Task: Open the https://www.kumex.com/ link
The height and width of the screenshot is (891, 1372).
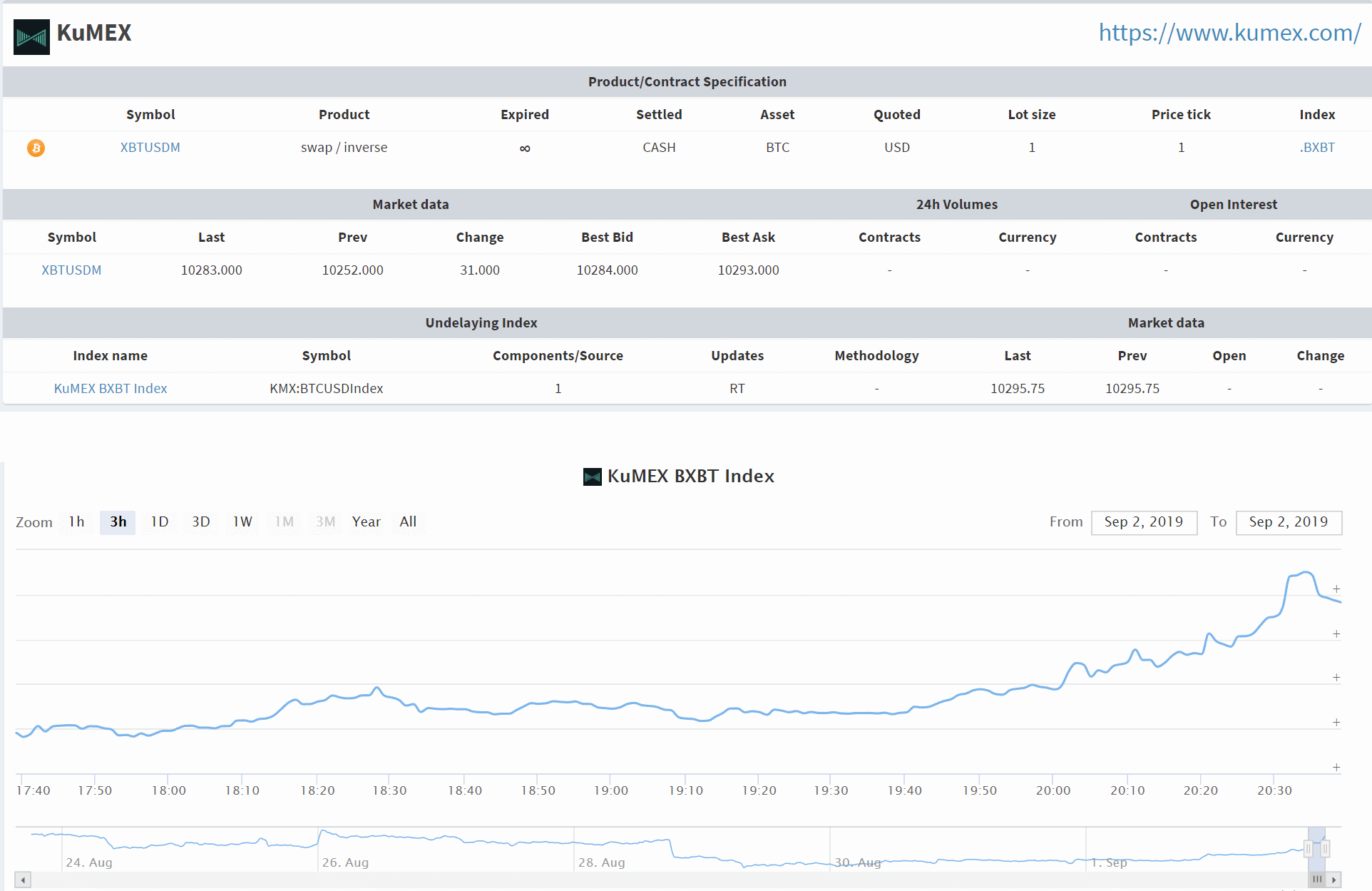Action: coord(1229,33)
